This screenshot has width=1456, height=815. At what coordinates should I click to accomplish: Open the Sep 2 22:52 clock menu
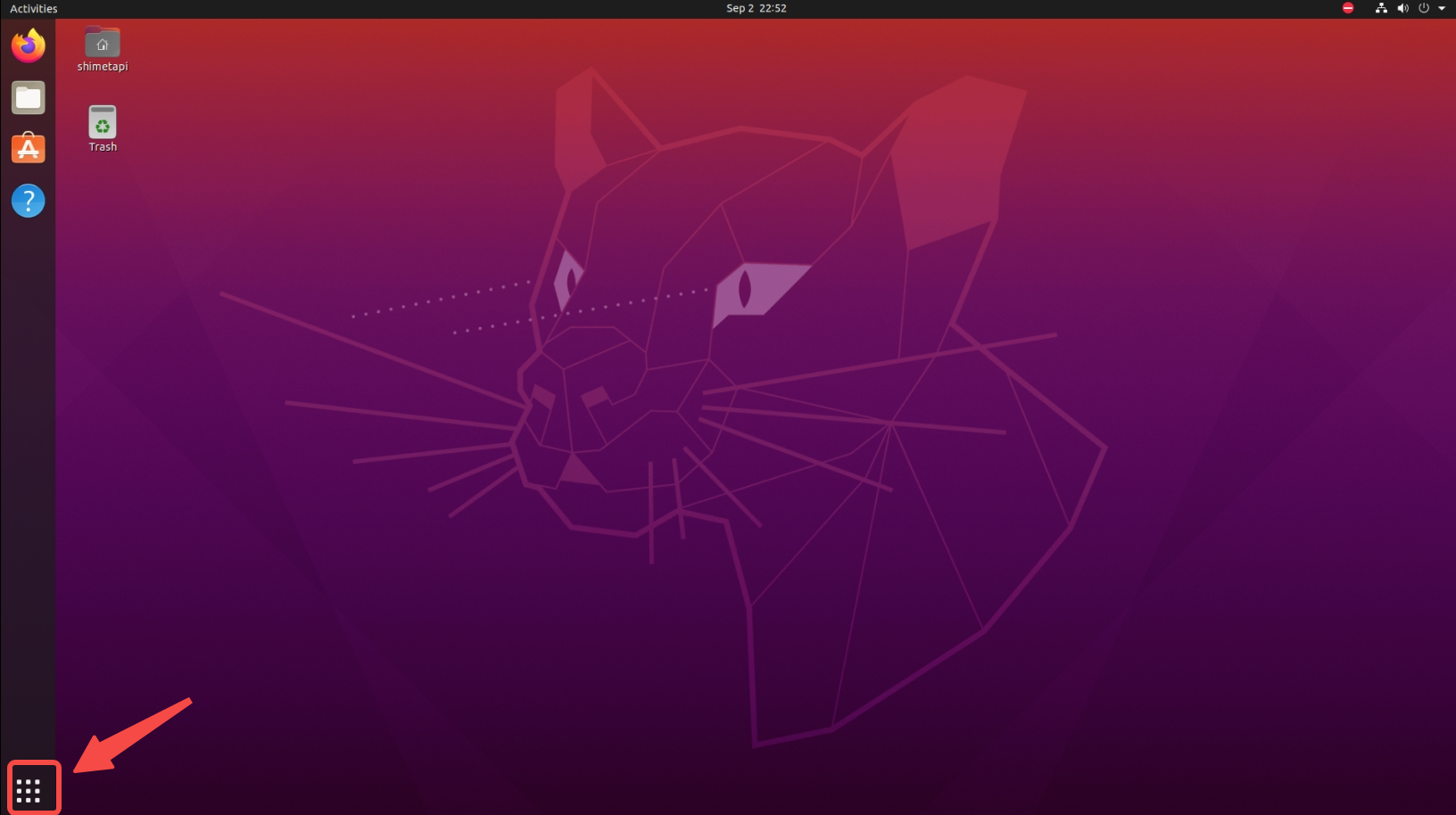pyautogui.click(x=756, y=8)
